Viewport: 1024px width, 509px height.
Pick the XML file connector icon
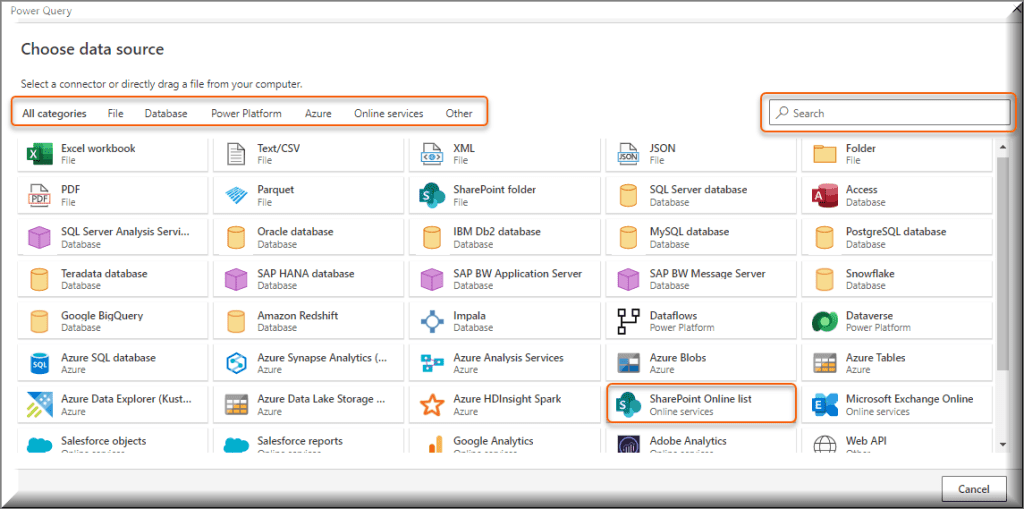[x=431, y=154]
